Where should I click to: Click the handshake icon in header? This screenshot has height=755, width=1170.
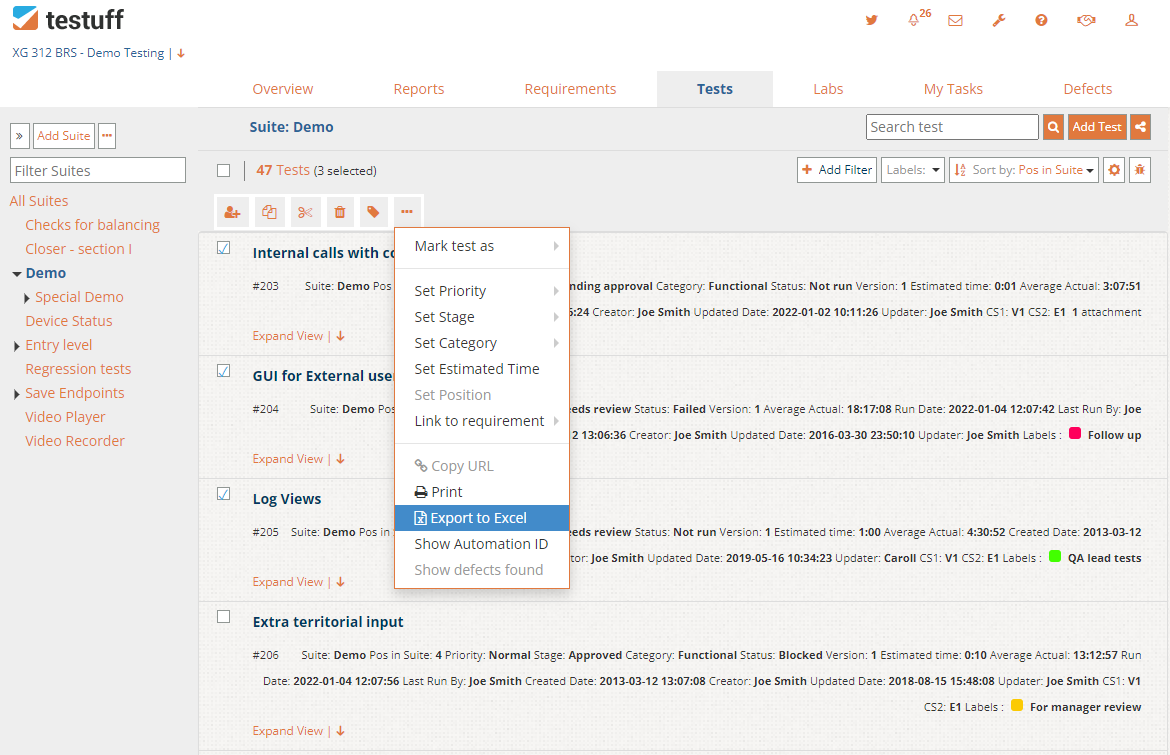pos(1086,20)
